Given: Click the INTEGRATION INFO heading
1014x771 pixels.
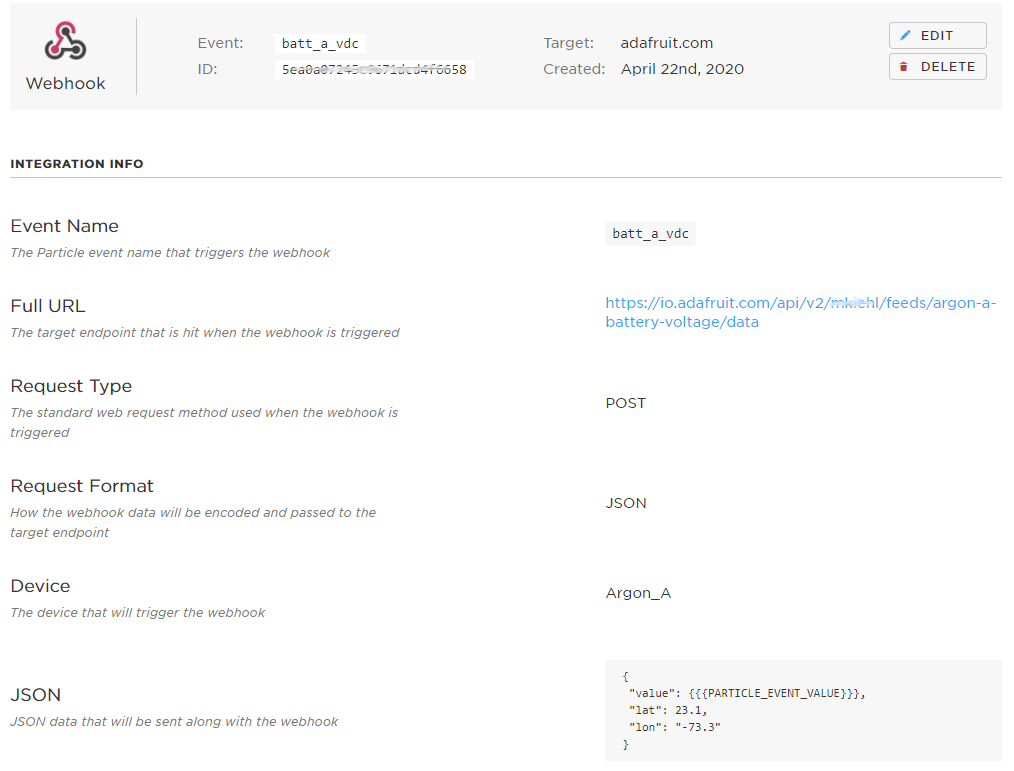Looking at the screenshot, I should click(77, 164).
